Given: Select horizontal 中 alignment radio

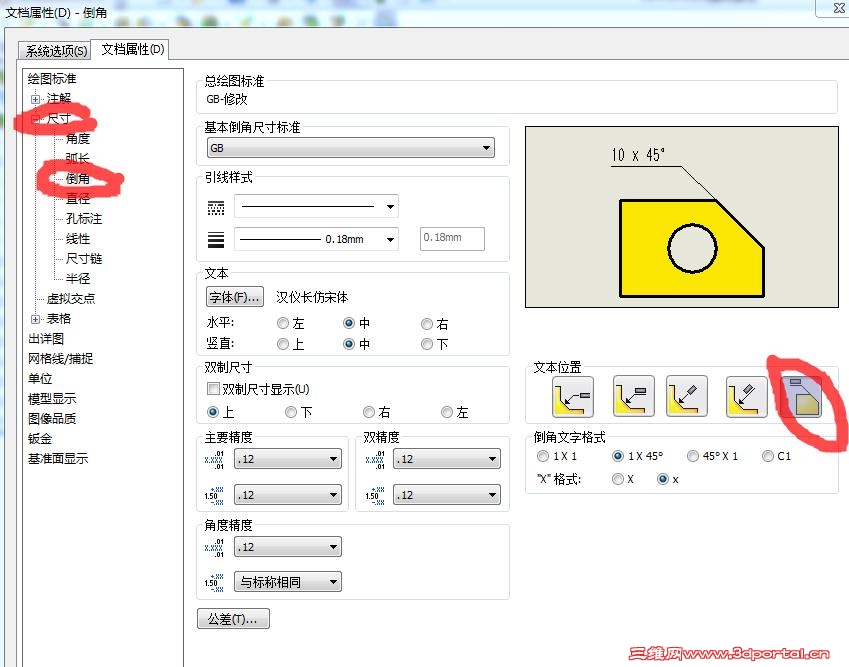Looking at the screenshot, I should 349,324.
